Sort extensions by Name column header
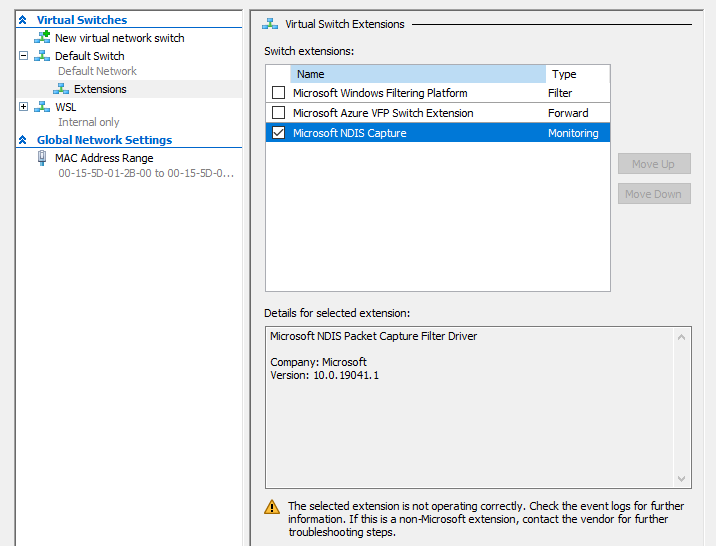This screenshot has width=716, height=546. point(418,74)
